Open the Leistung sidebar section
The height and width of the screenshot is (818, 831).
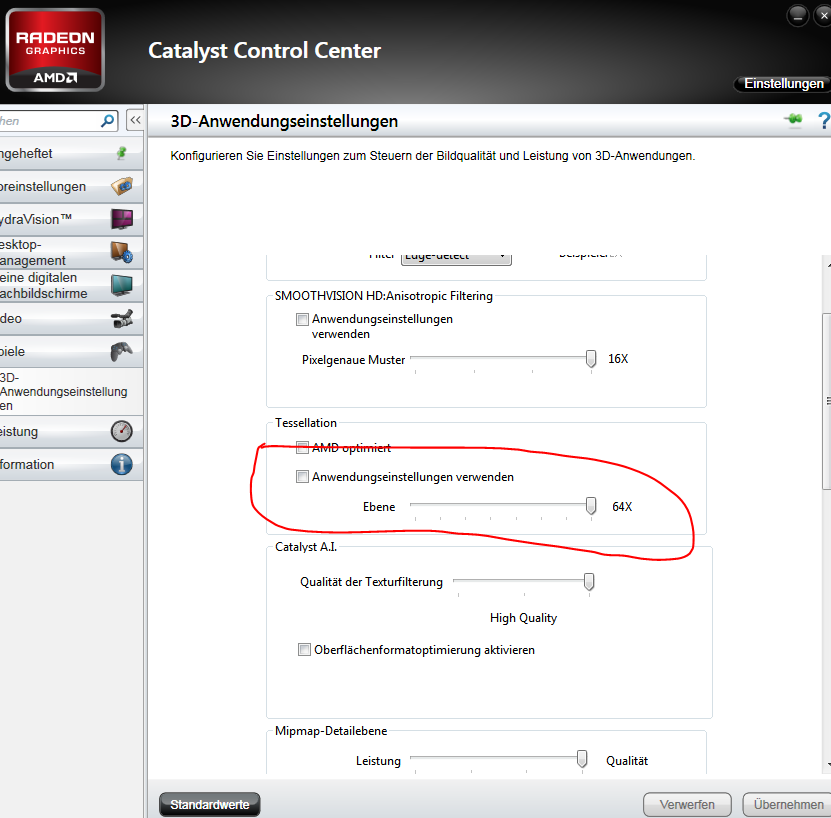coord(71,432)
